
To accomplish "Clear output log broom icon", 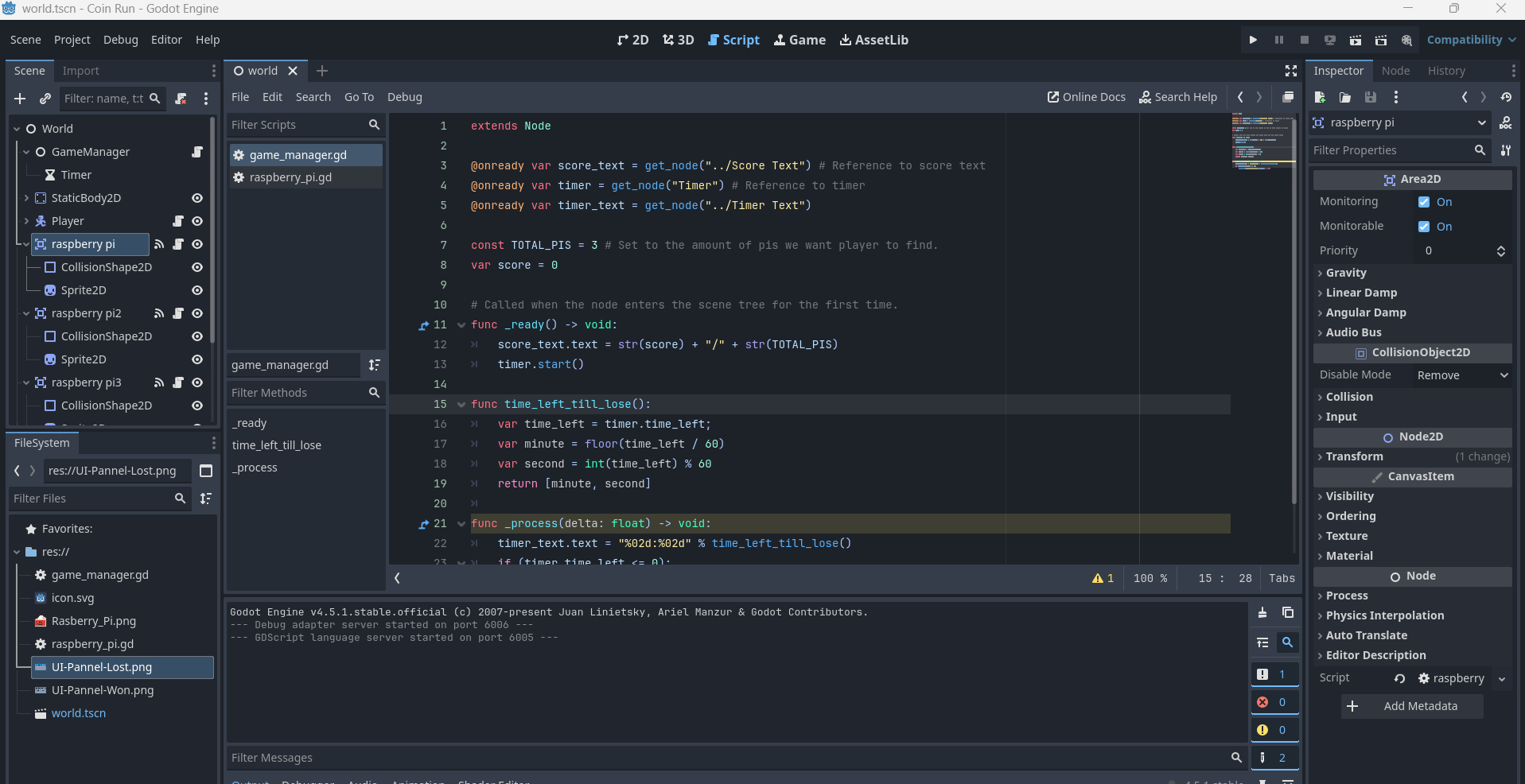I will point(1262,613).
